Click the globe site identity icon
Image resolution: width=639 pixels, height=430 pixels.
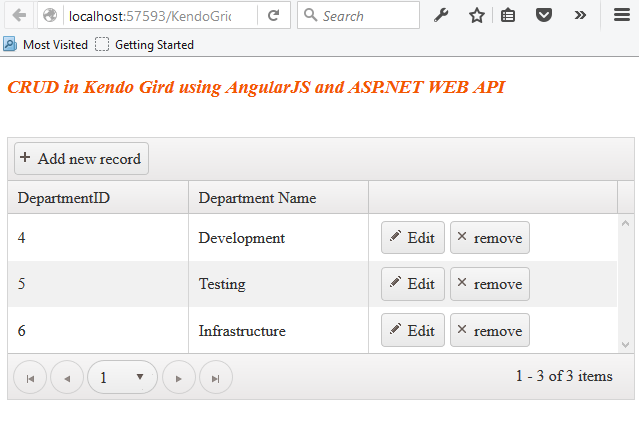tap(50, 15)
